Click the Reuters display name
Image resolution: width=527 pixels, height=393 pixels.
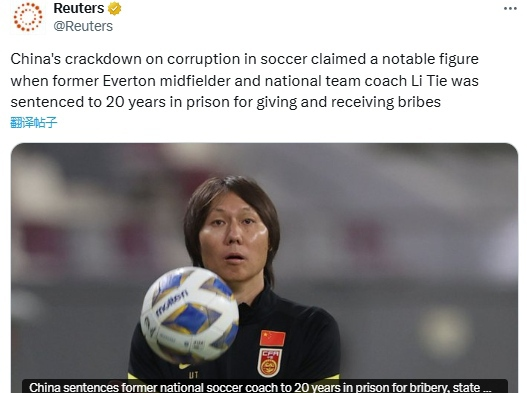pyautogui.click(x=79, y=8)
